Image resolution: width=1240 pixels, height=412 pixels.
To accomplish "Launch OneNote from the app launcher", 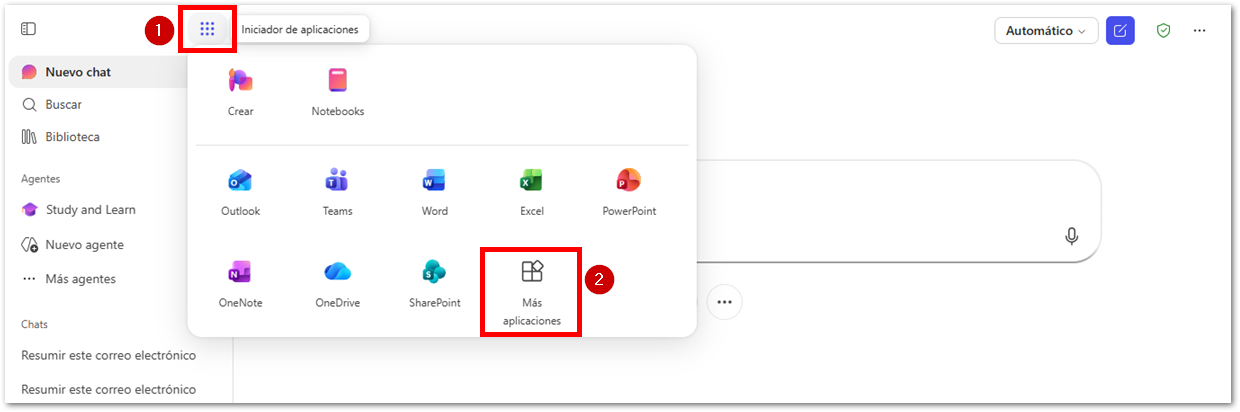I will 240,283.
